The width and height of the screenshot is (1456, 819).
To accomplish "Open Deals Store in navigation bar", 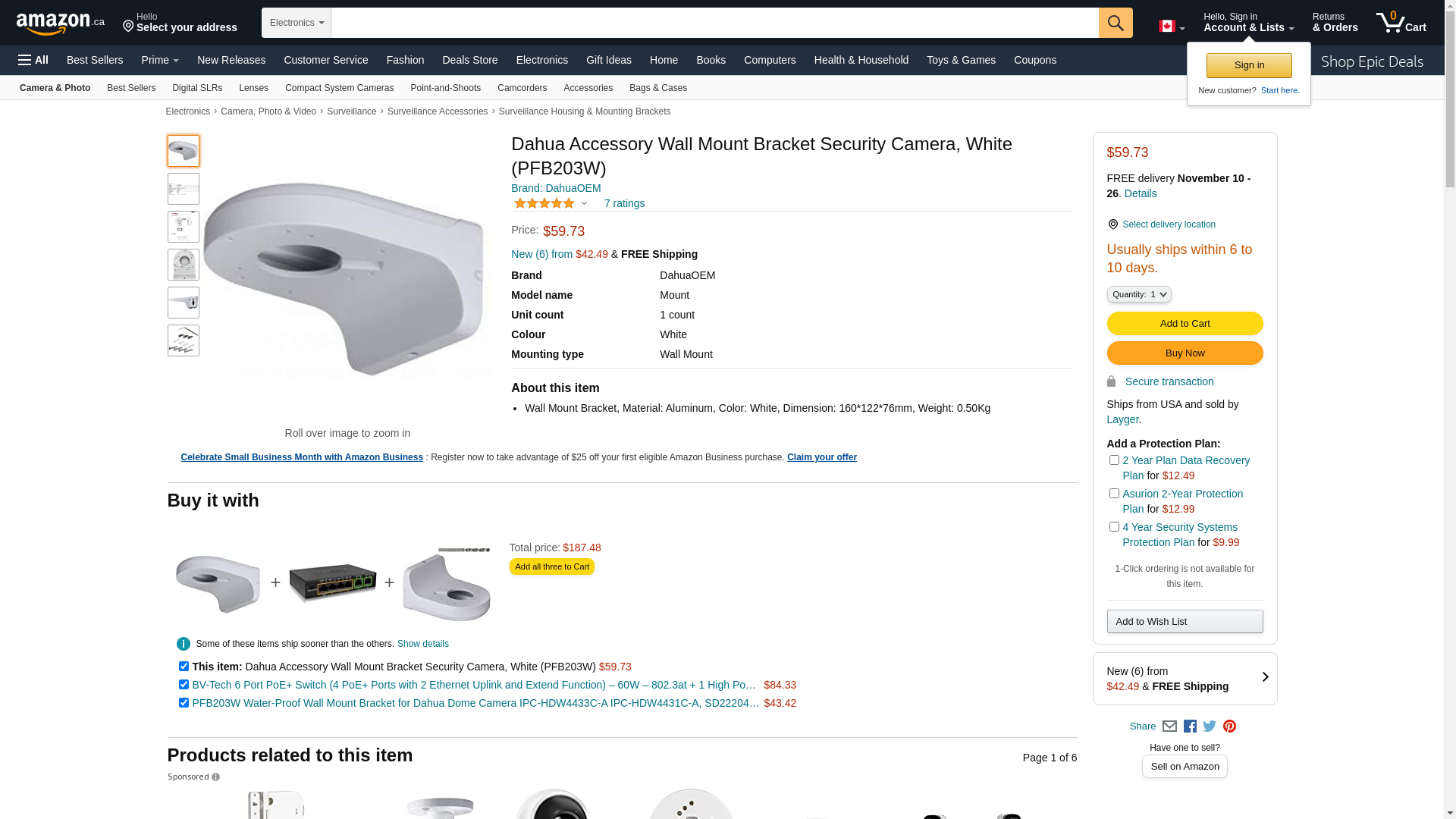I will [x=469, y=60].
